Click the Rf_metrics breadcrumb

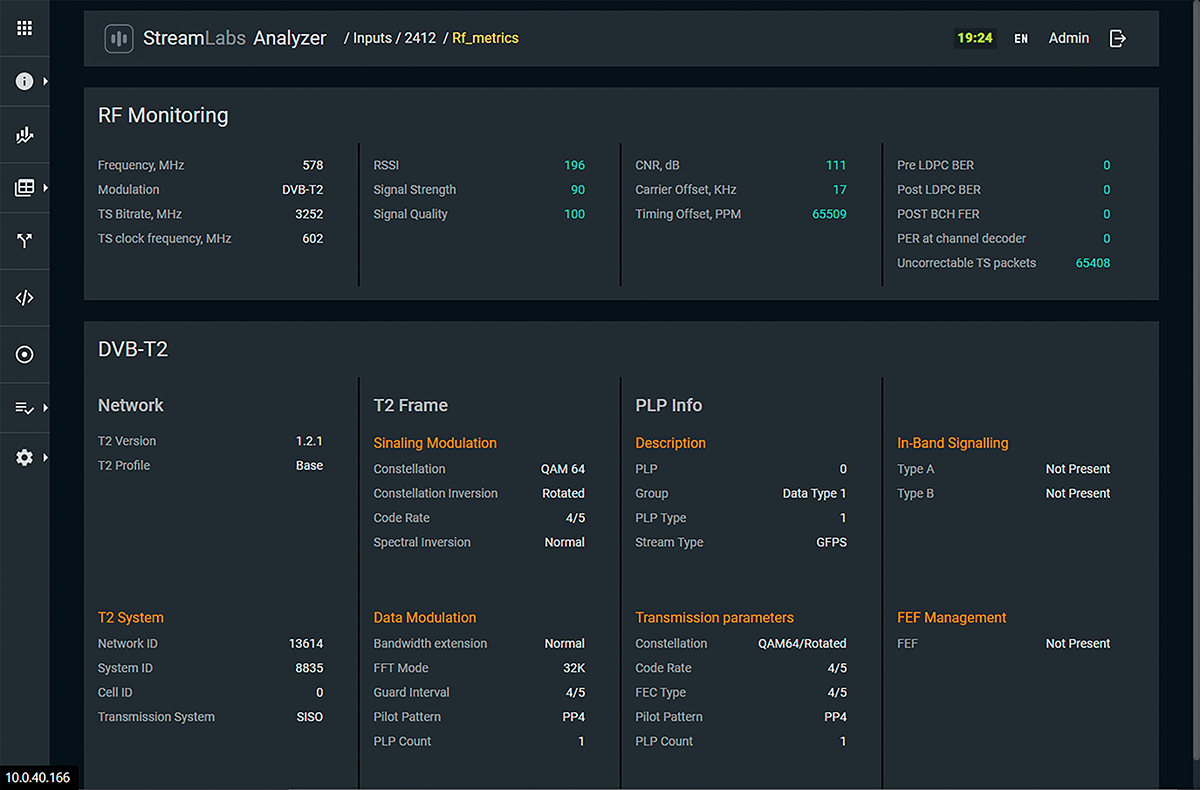485,38
